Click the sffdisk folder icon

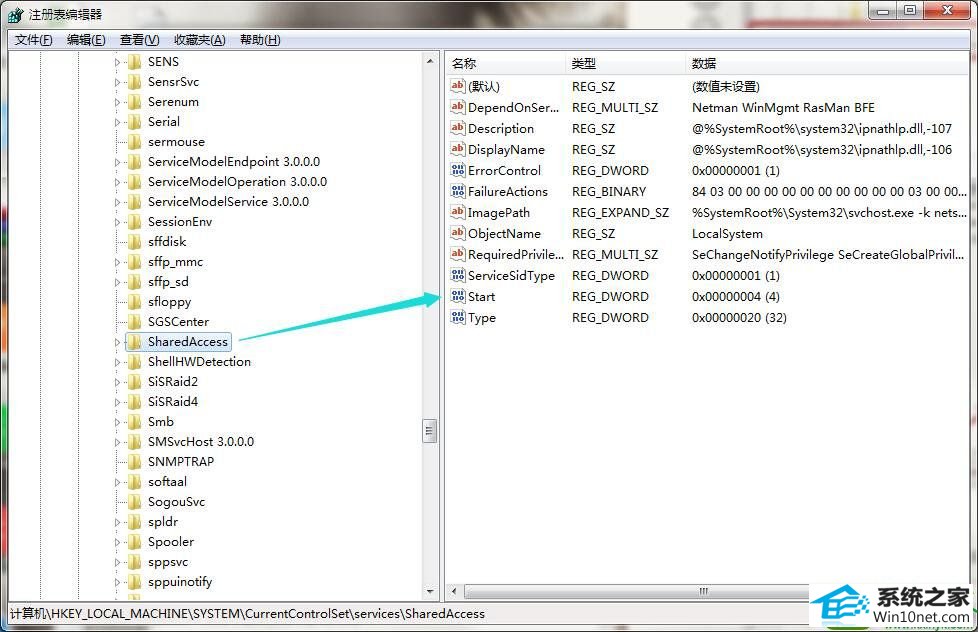pyautogui.click(x=135, y=241)
